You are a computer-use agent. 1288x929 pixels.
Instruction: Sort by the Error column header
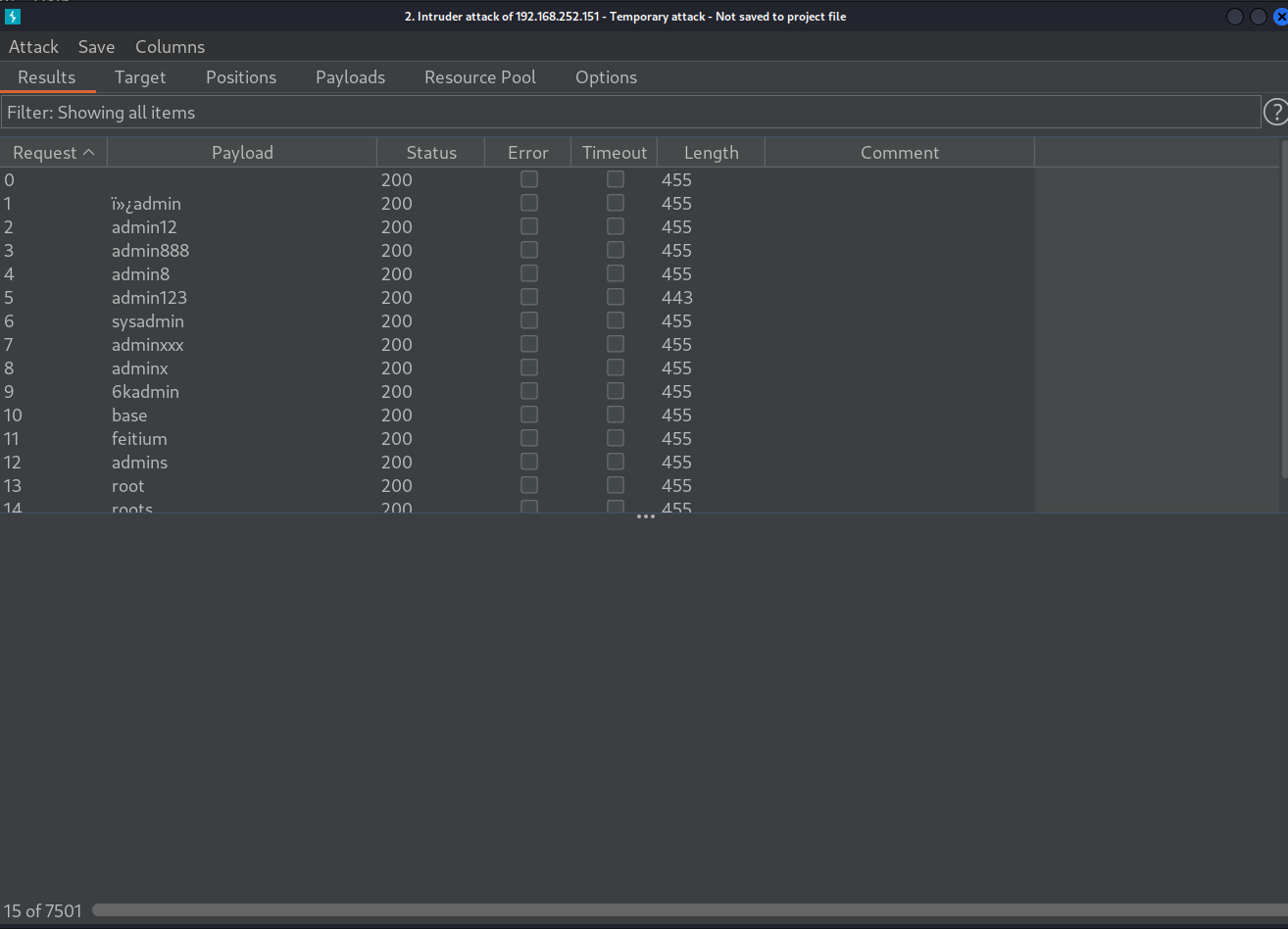point(527,153)
